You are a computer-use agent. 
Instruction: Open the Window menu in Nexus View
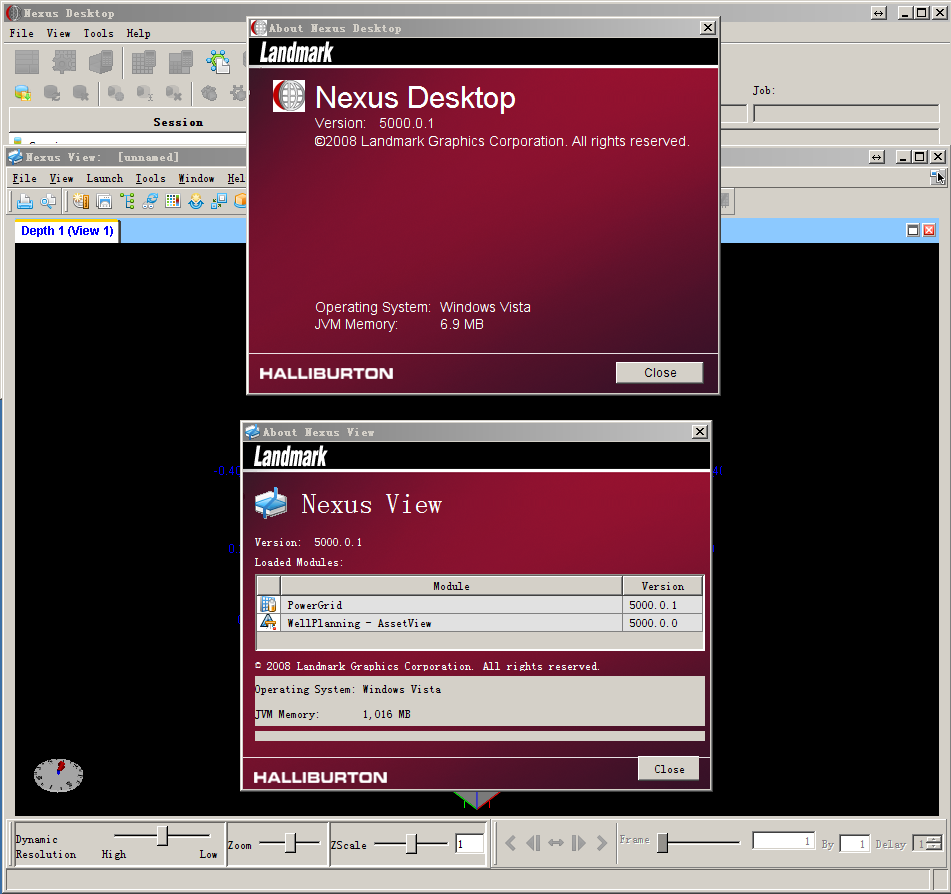196,178
